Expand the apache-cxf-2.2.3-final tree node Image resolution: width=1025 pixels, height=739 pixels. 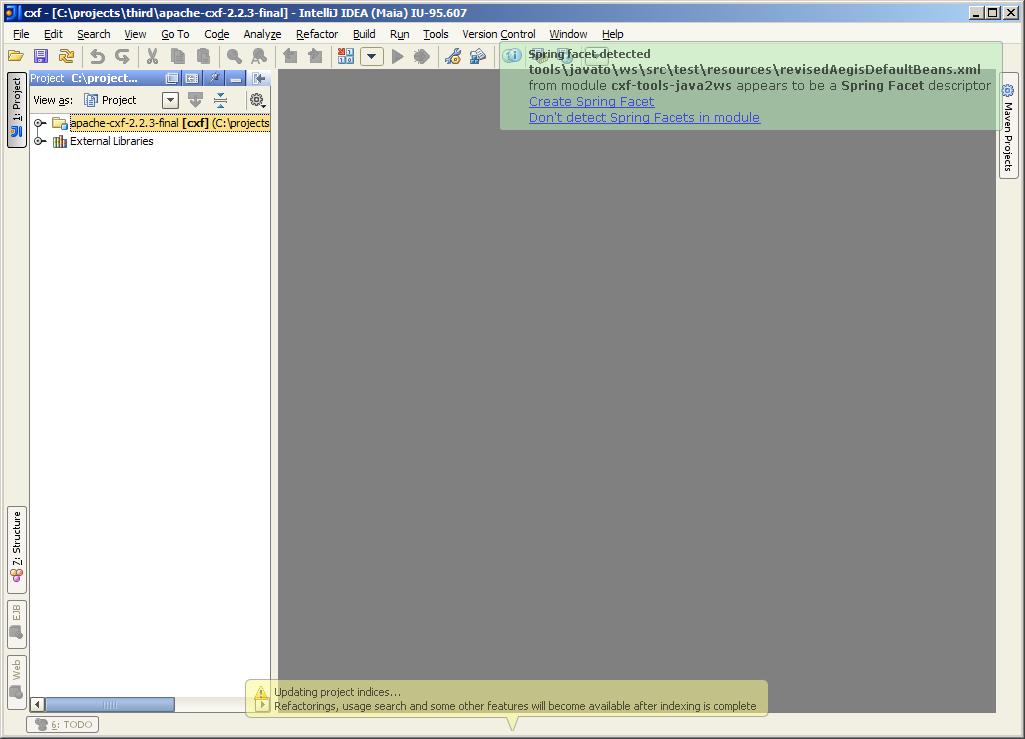pyautogui.click(x=39, y=123)
